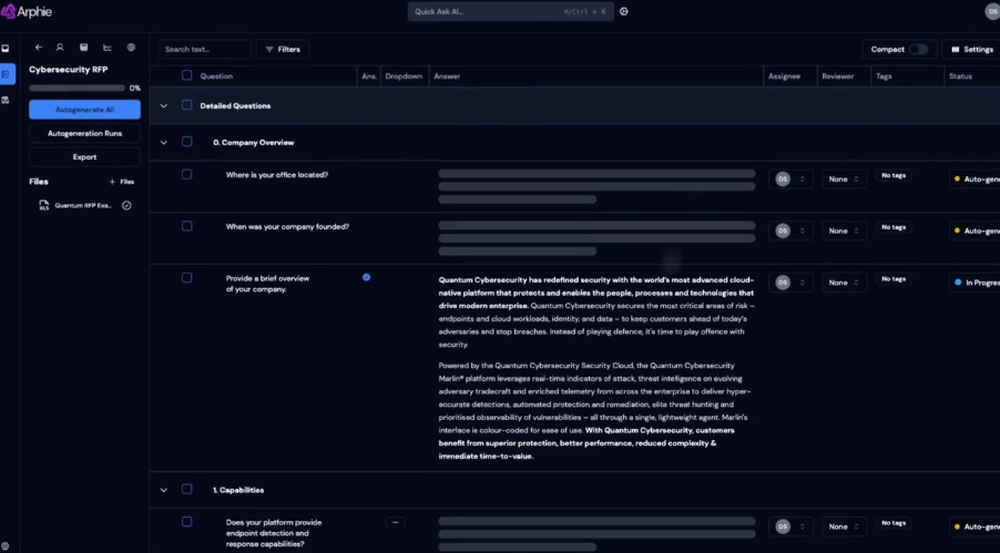Click the funnel icon in the Filters button
This screenshot has width=1000, height=553.
tap(269, 49)
